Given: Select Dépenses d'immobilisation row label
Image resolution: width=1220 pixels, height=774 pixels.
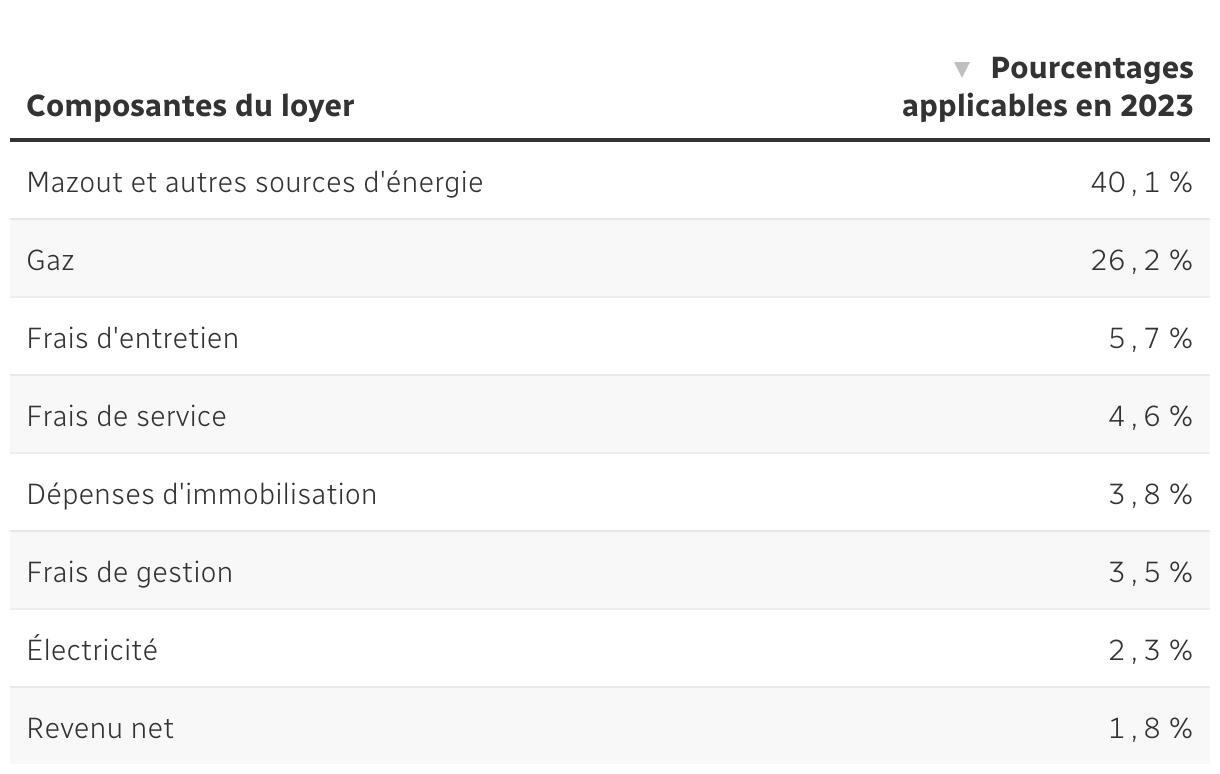Looking at the screenshot, I should pos(202,494).
